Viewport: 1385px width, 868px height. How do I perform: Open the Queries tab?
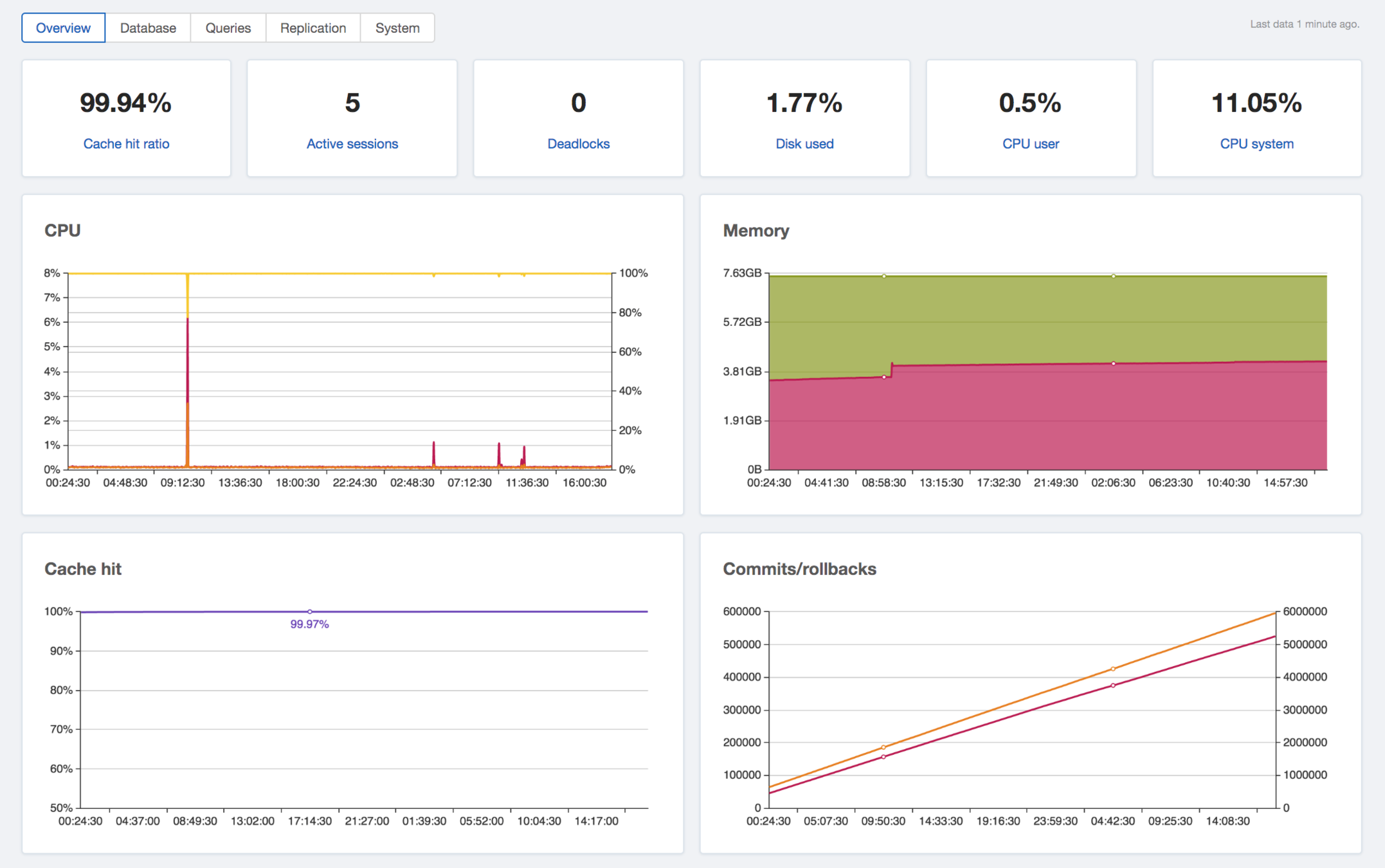(x=228, y=28)
